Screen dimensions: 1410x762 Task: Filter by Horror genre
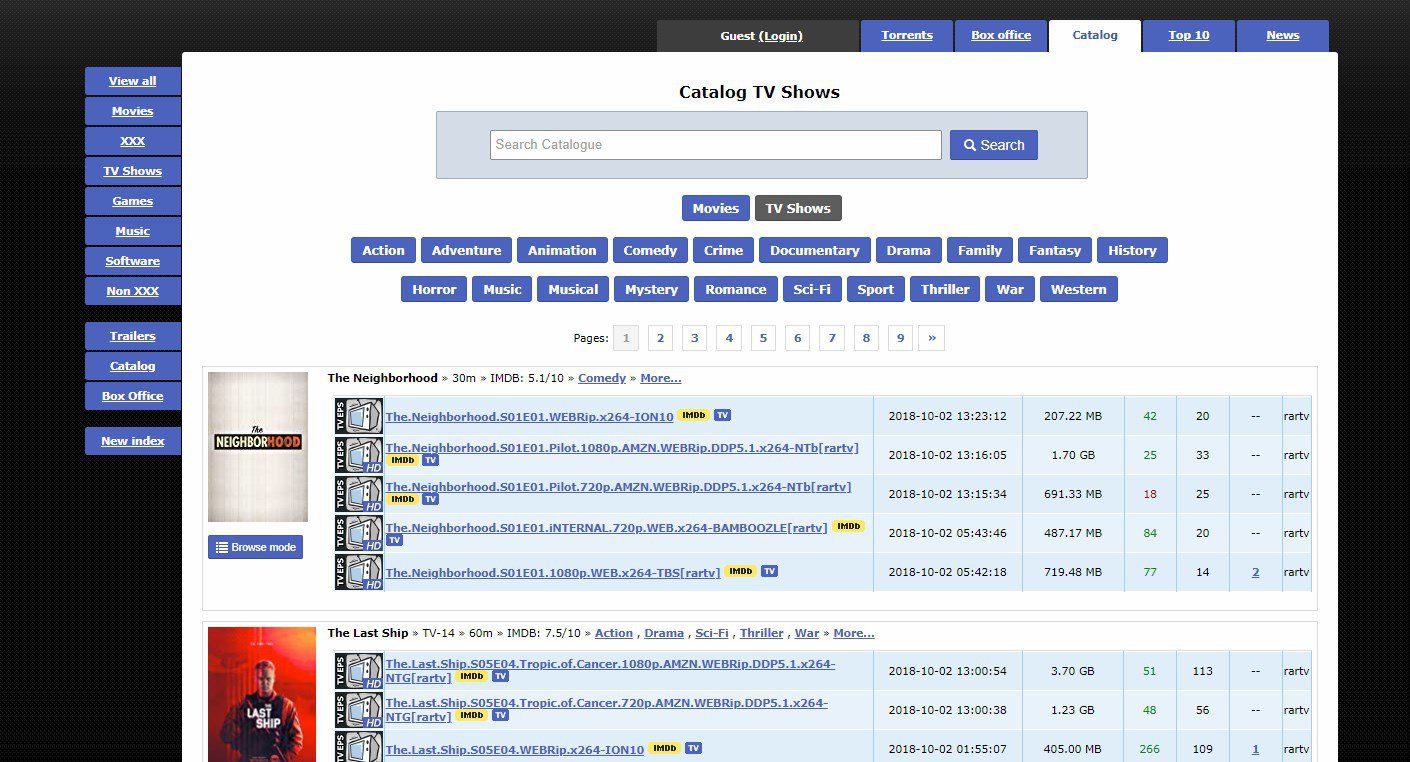(434, 289)
